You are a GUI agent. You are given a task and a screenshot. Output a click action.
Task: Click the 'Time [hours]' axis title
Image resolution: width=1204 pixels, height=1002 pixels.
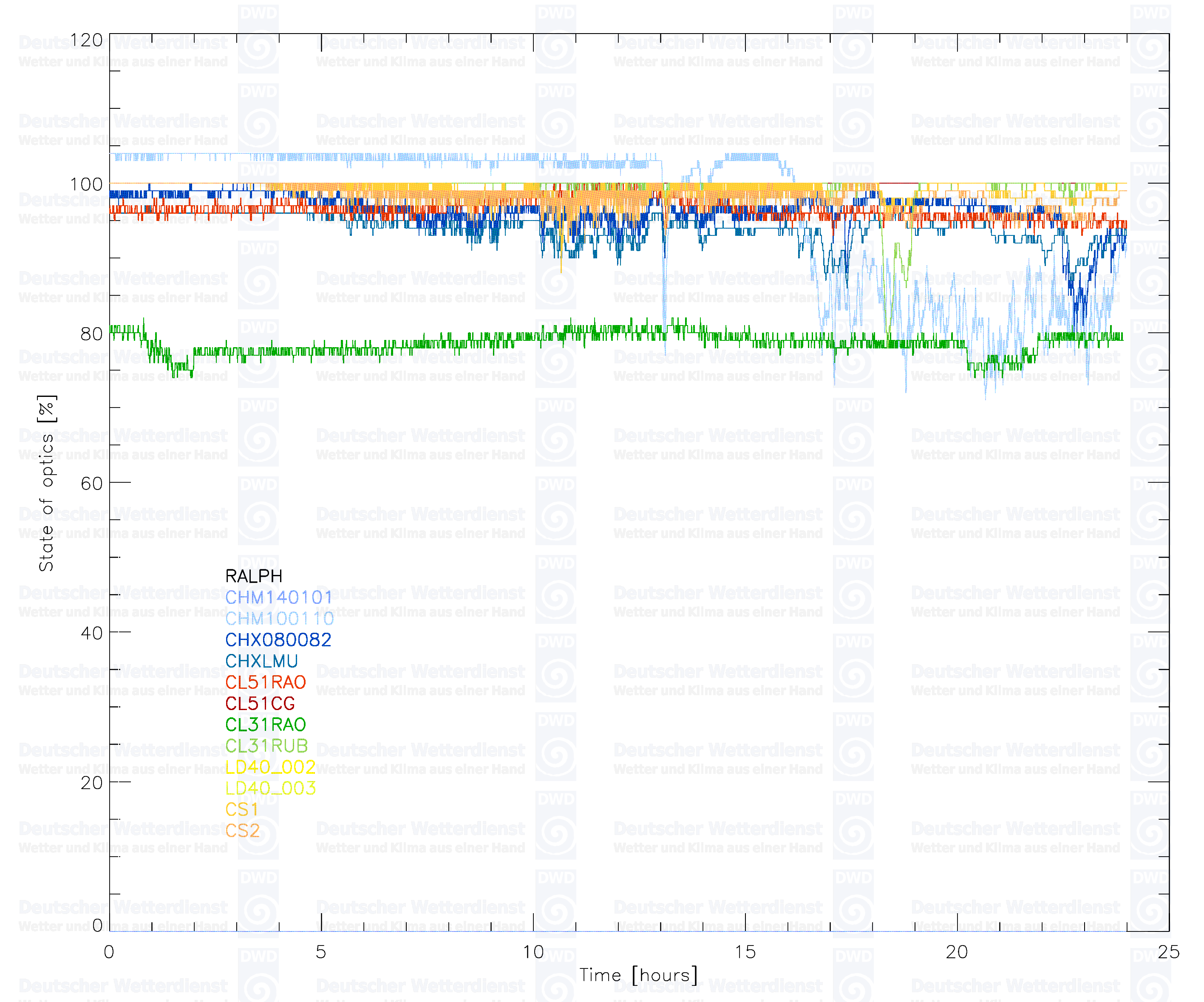(x=639, y=975)
